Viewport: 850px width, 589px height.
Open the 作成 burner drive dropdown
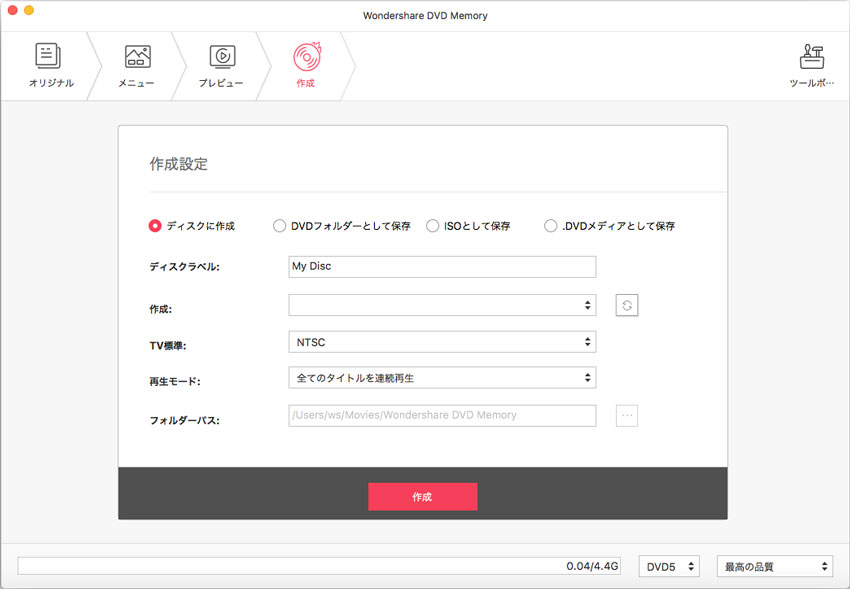pyautogui.click(x=442, y=305)
